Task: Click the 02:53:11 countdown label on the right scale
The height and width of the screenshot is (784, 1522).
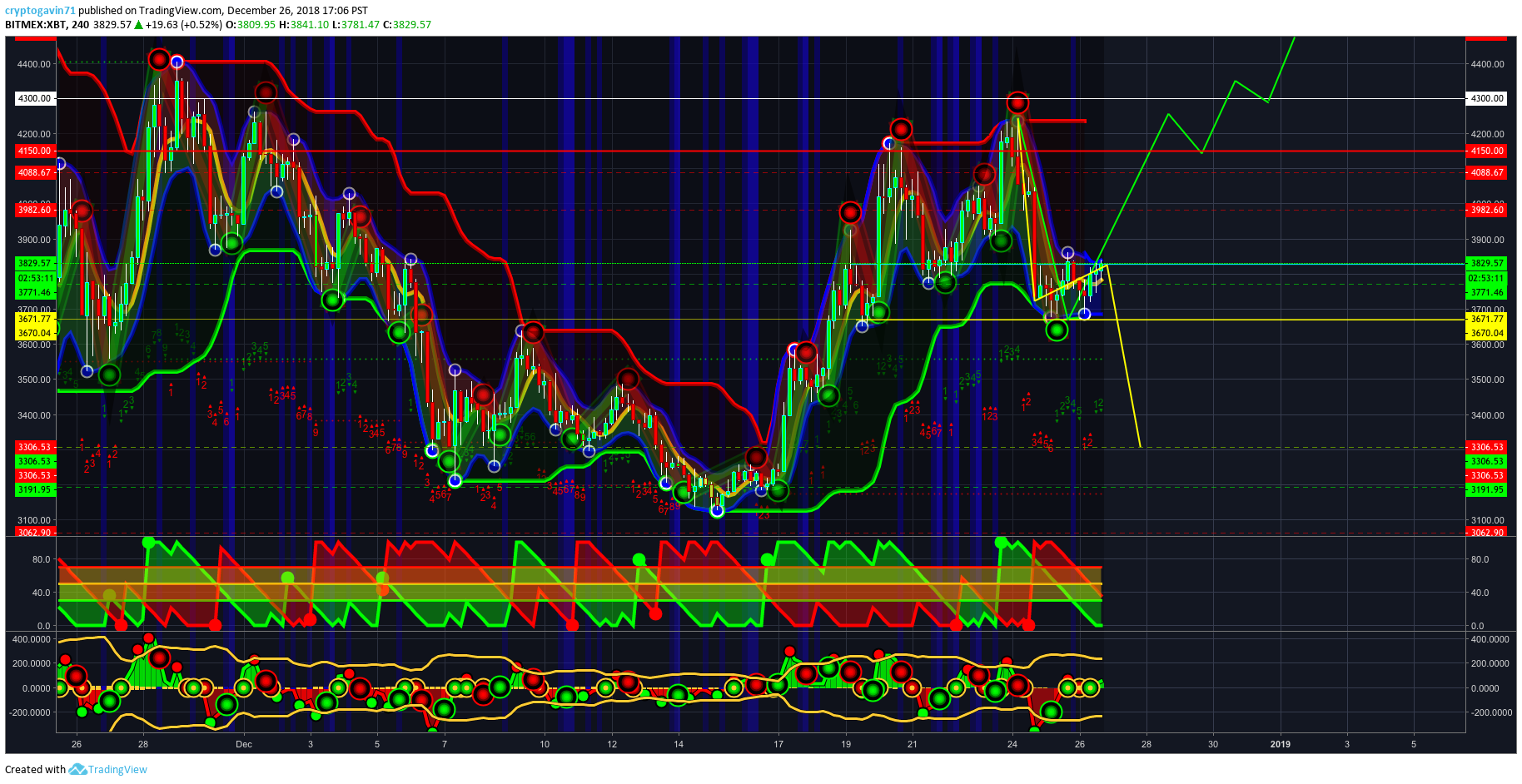Action: coord(1487,279)
